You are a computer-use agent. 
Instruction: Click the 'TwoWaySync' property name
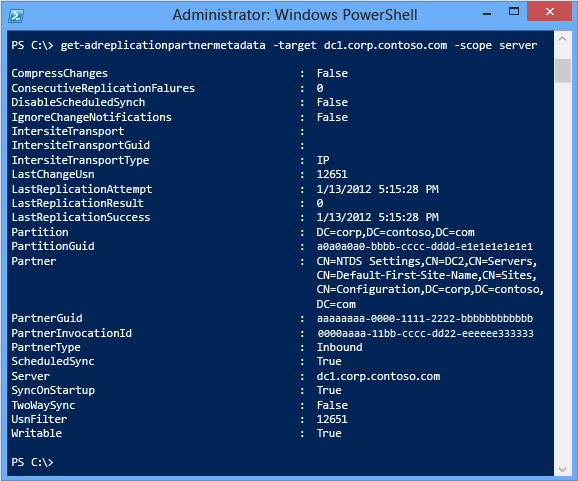coord(43,405)
